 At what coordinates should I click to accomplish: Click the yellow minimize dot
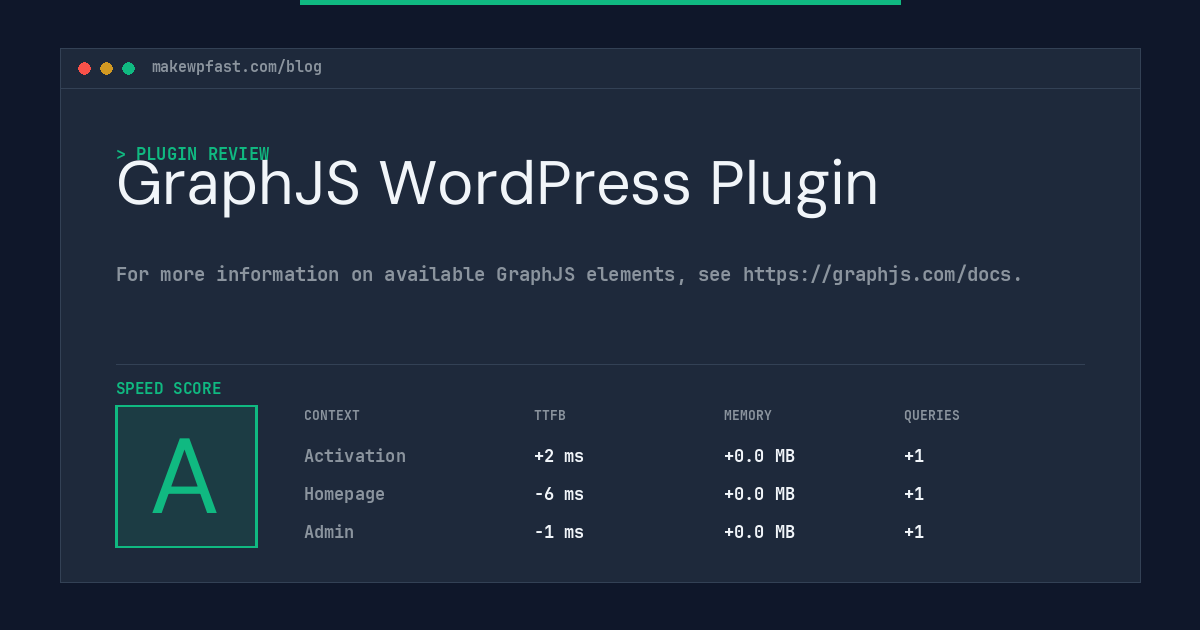[x=106, y=68]
